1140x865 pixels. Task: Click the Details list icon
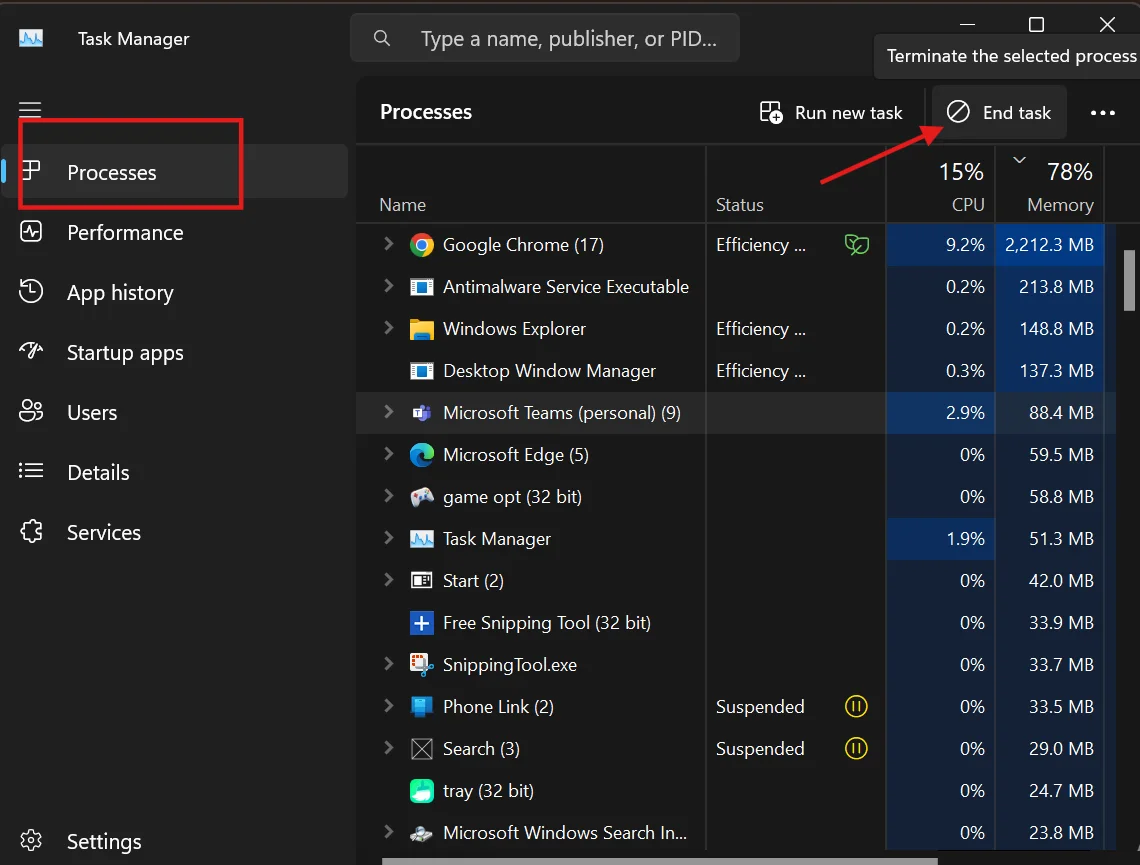[31, 471]
